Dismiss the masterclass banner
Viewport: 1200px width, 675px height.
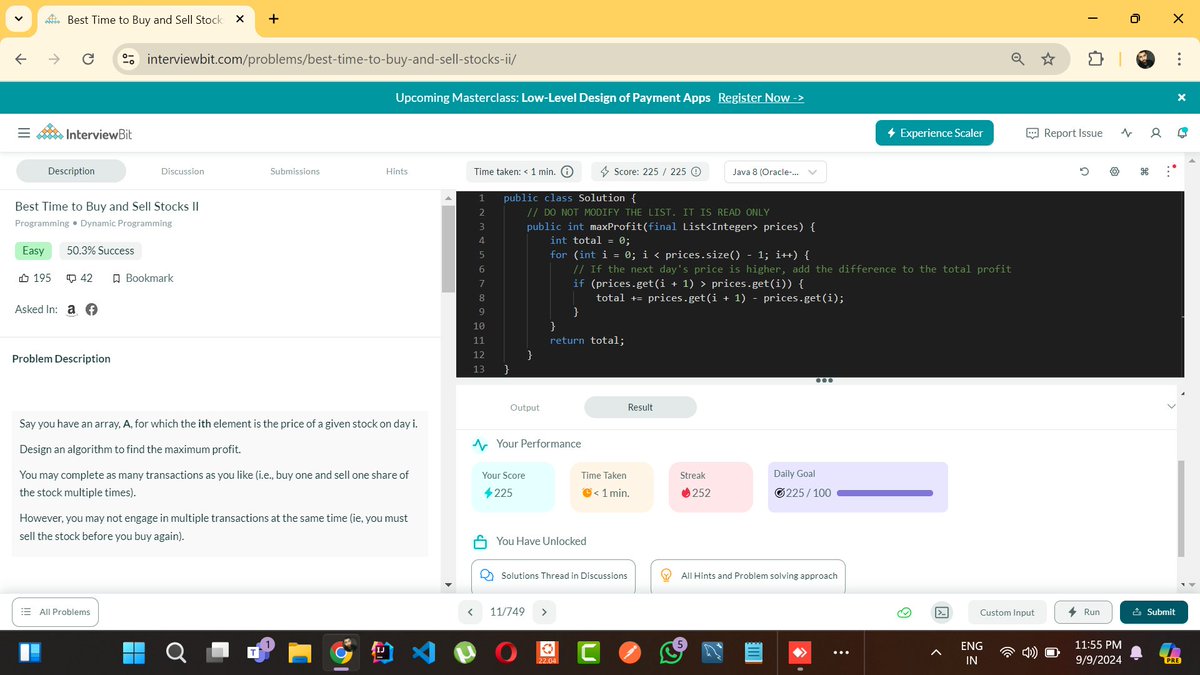(x=1181, y=97)
